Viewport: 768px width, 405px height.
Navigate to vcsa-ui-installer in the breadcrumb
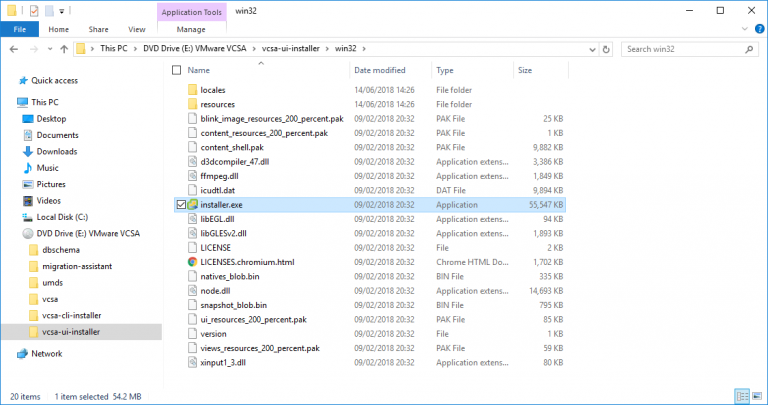[291, 48]
